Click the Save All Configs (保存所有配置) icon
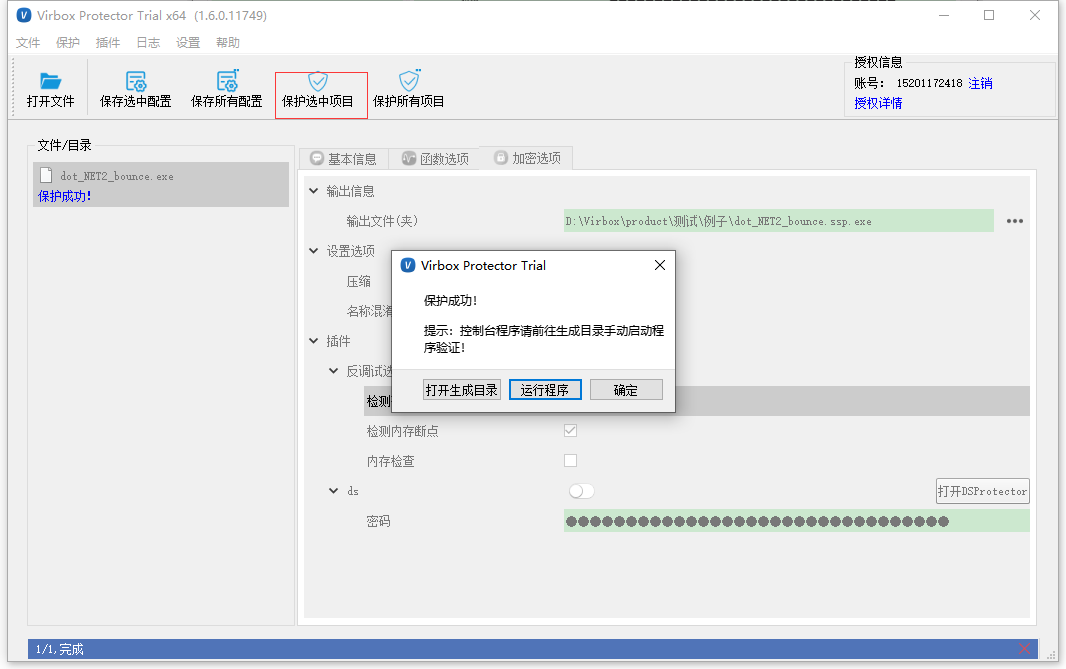The width and height of the screenshot is (1066, 669). [x=227, y=80]
